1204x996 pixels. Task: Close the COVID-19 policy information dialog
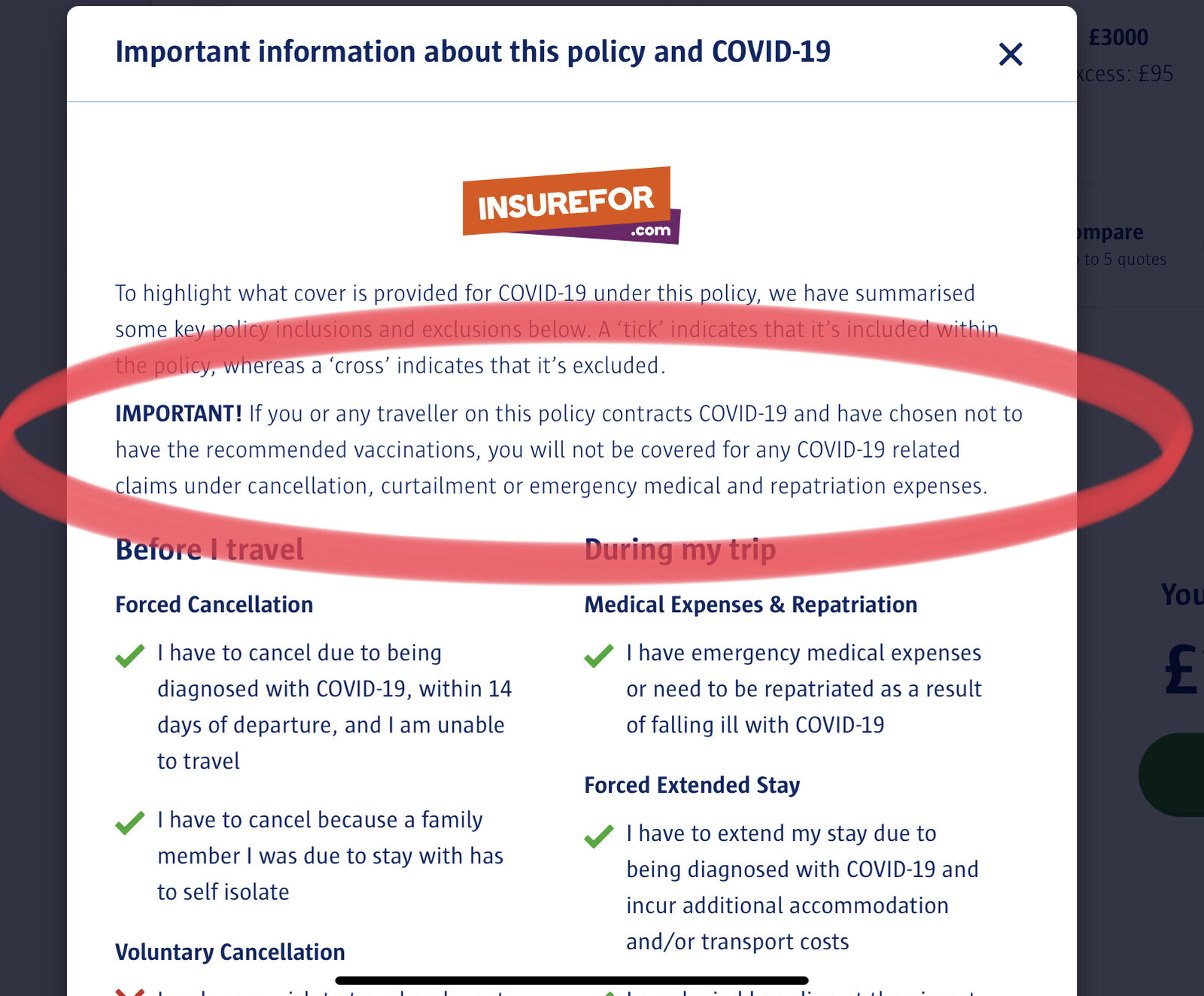(x=1010, y=54)
